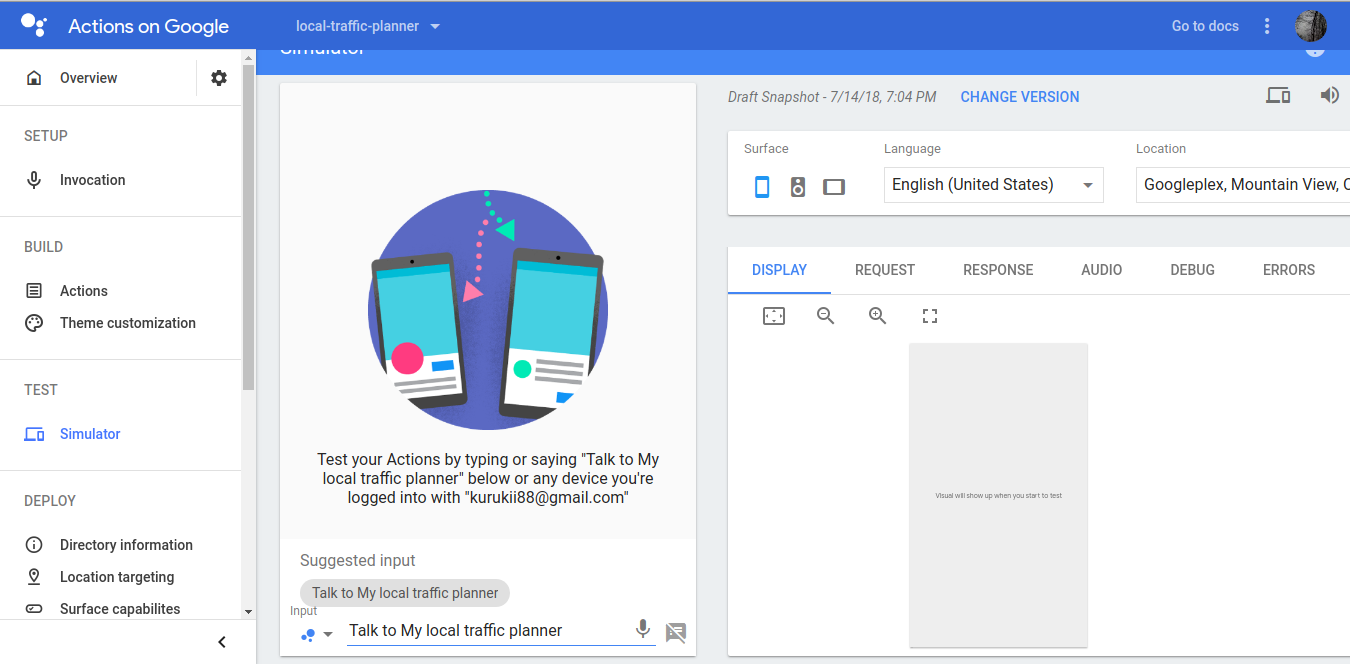Click the sidebar scrollbar down arrow
1350x664 pixels.
pyautogui.click(x=248, y=612)
